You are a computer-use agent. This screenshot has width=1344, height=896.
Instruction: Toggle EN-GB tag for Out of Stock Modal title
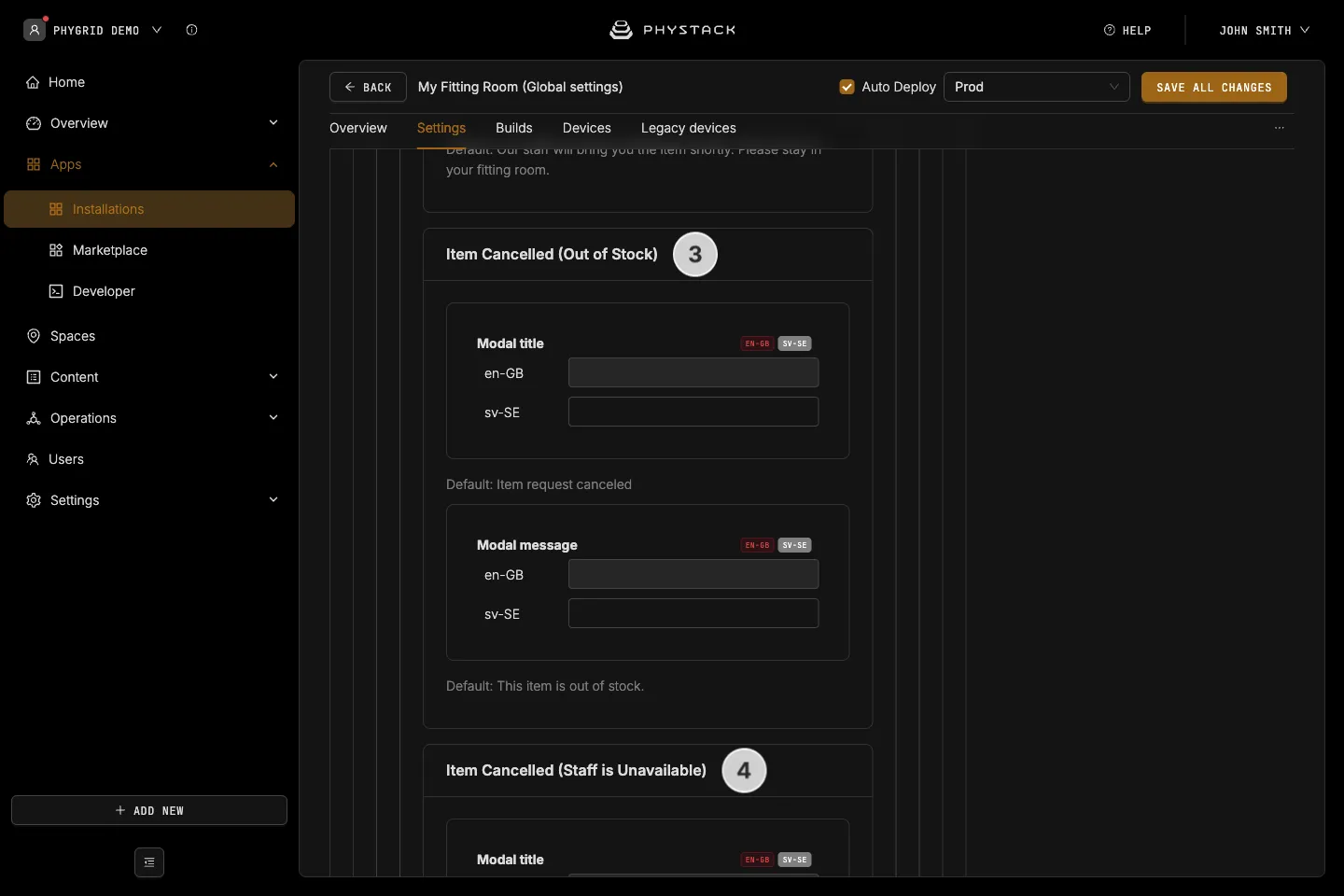point(757,343)
